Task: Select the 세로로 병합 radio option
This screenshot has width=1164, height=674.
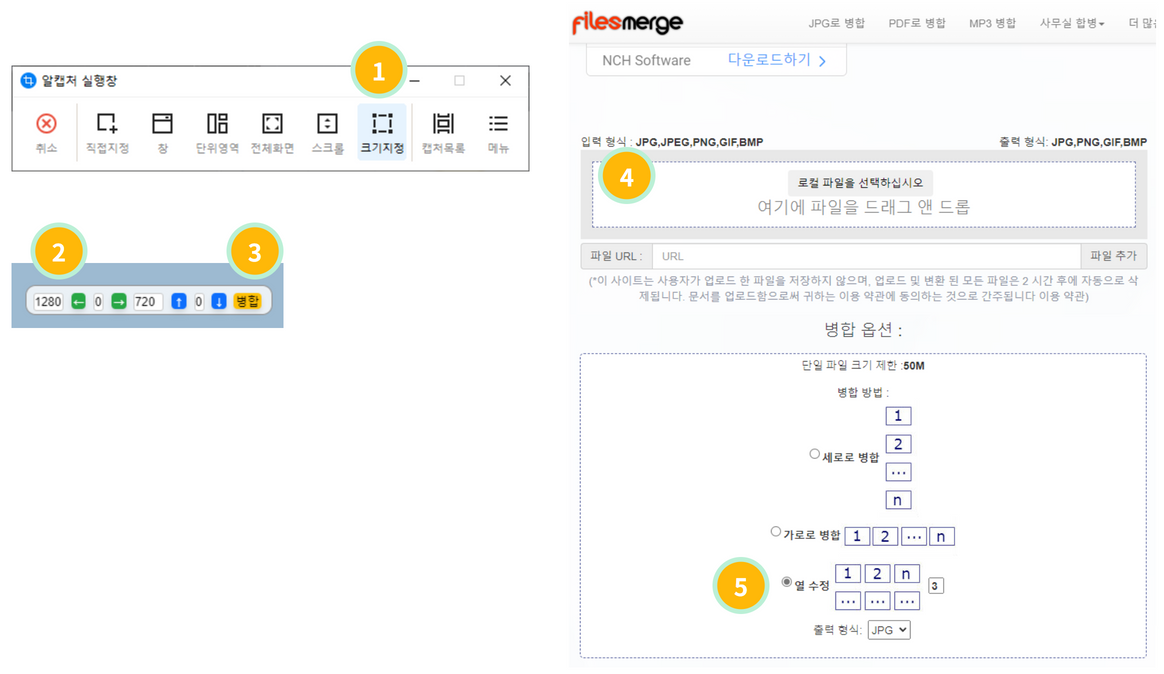Action: pos(815,454)
